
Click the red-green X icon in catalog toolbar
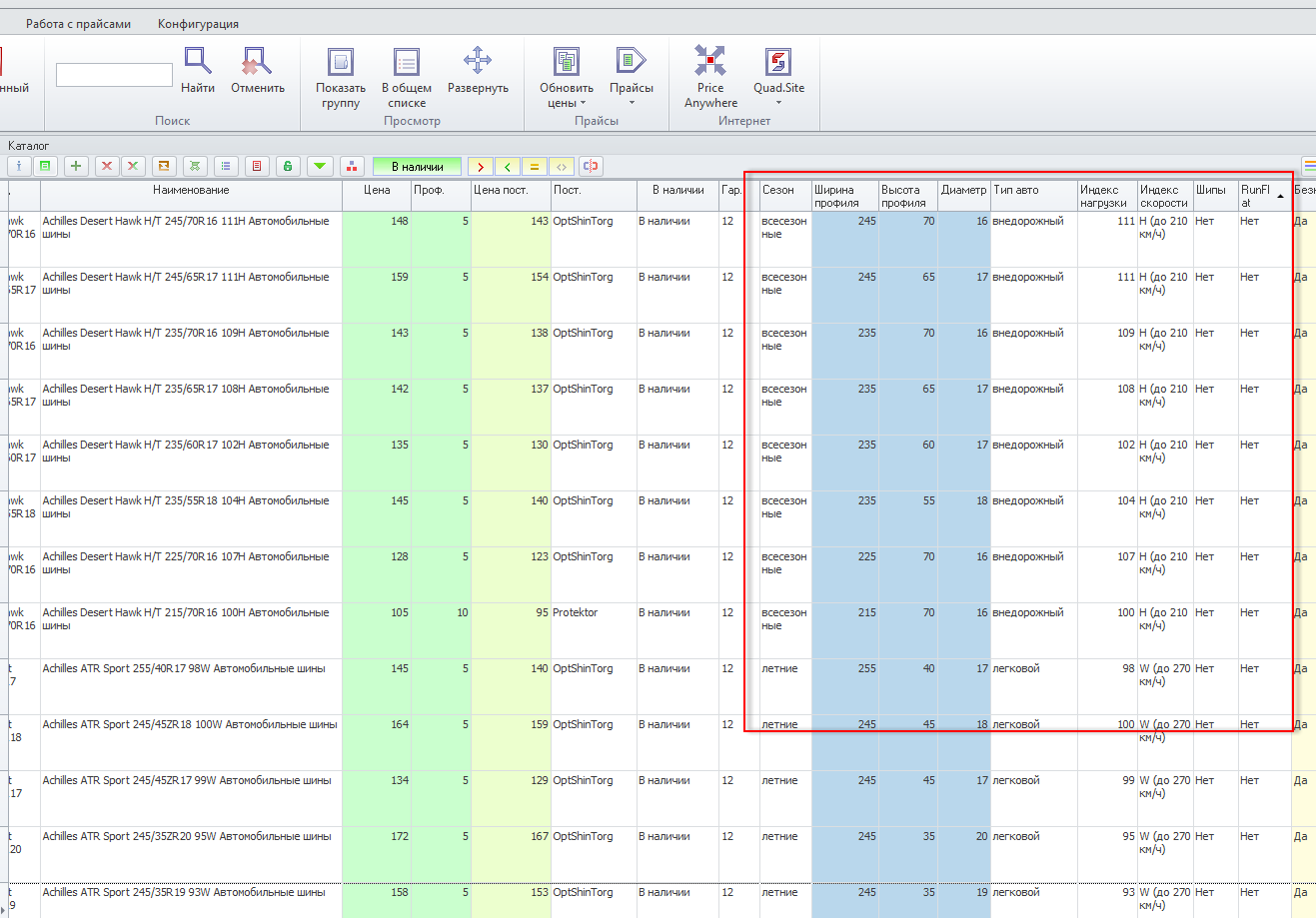point(132,166)
